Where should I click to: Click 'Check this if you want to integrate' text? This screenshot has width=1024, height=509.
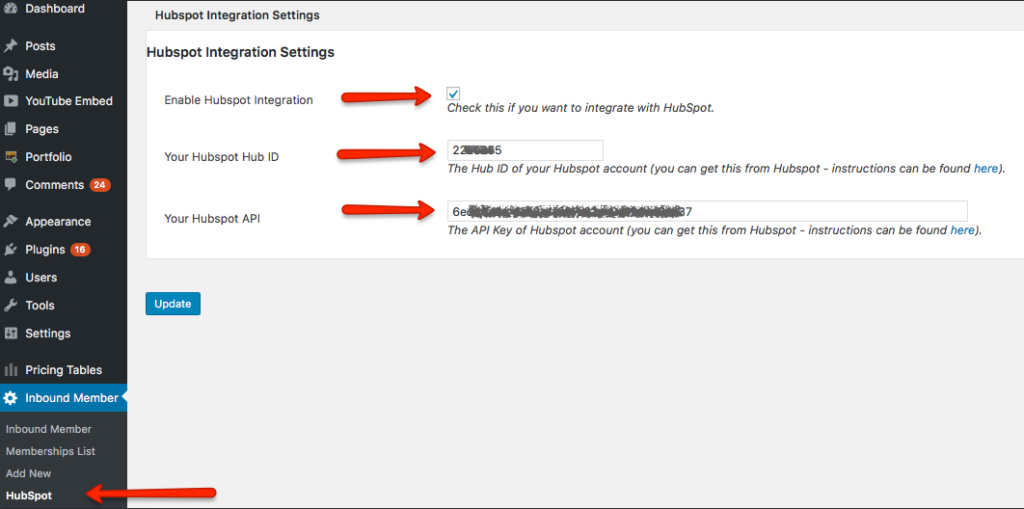click(x=581, y=108)
